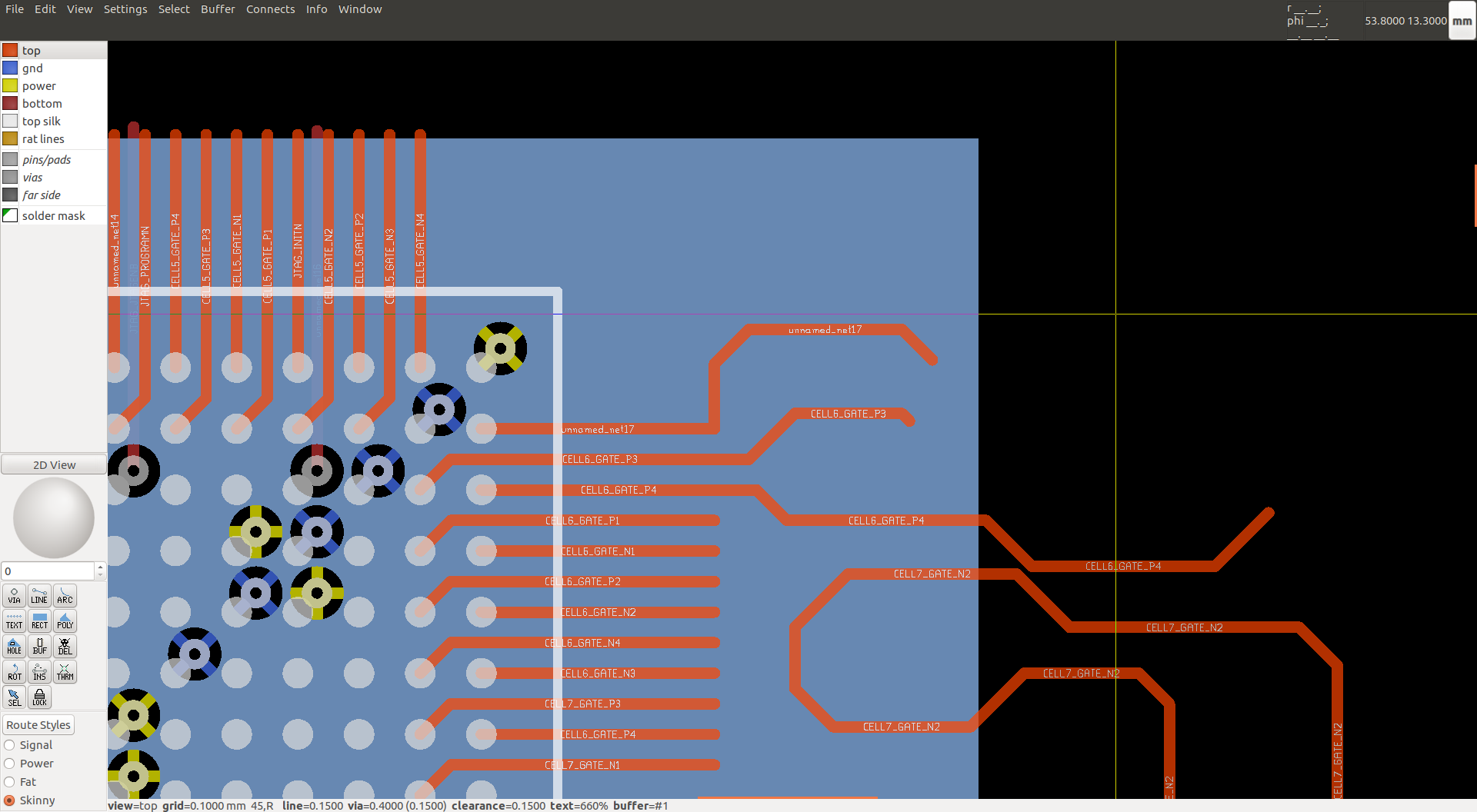Select the TEXT tool
Viewport: 1477px width, 812px height.
pos(14,621)
